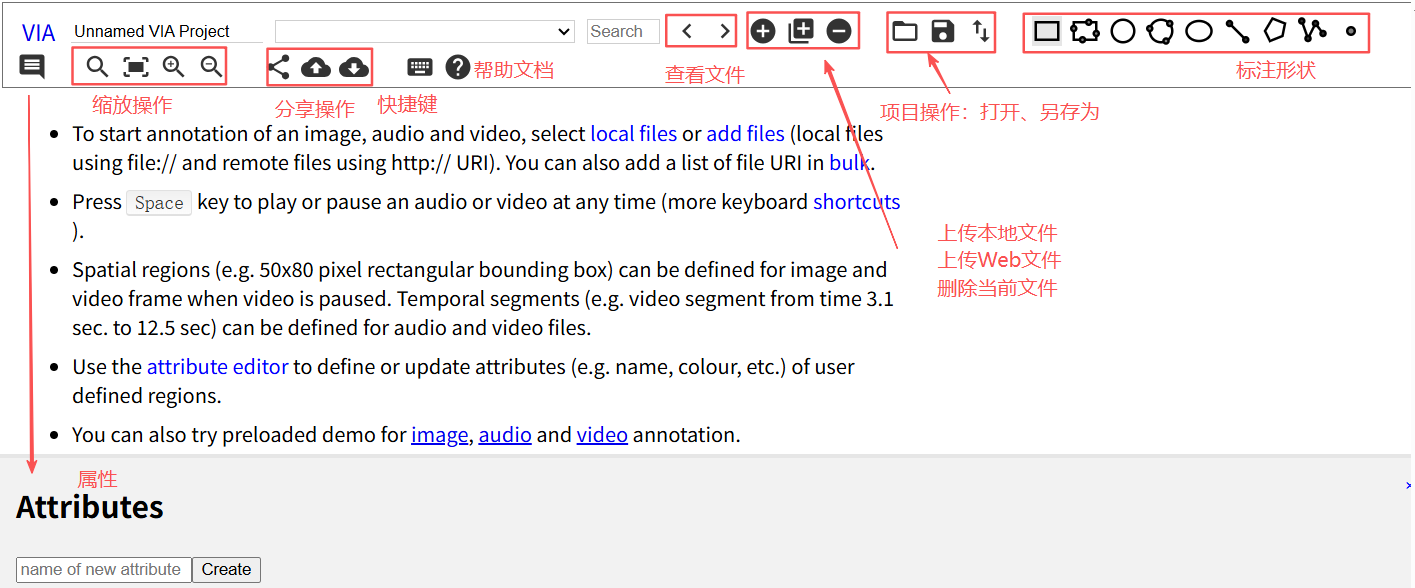
Task: Open the add files link
Action: pyautogui.click(x=746, y=134)
